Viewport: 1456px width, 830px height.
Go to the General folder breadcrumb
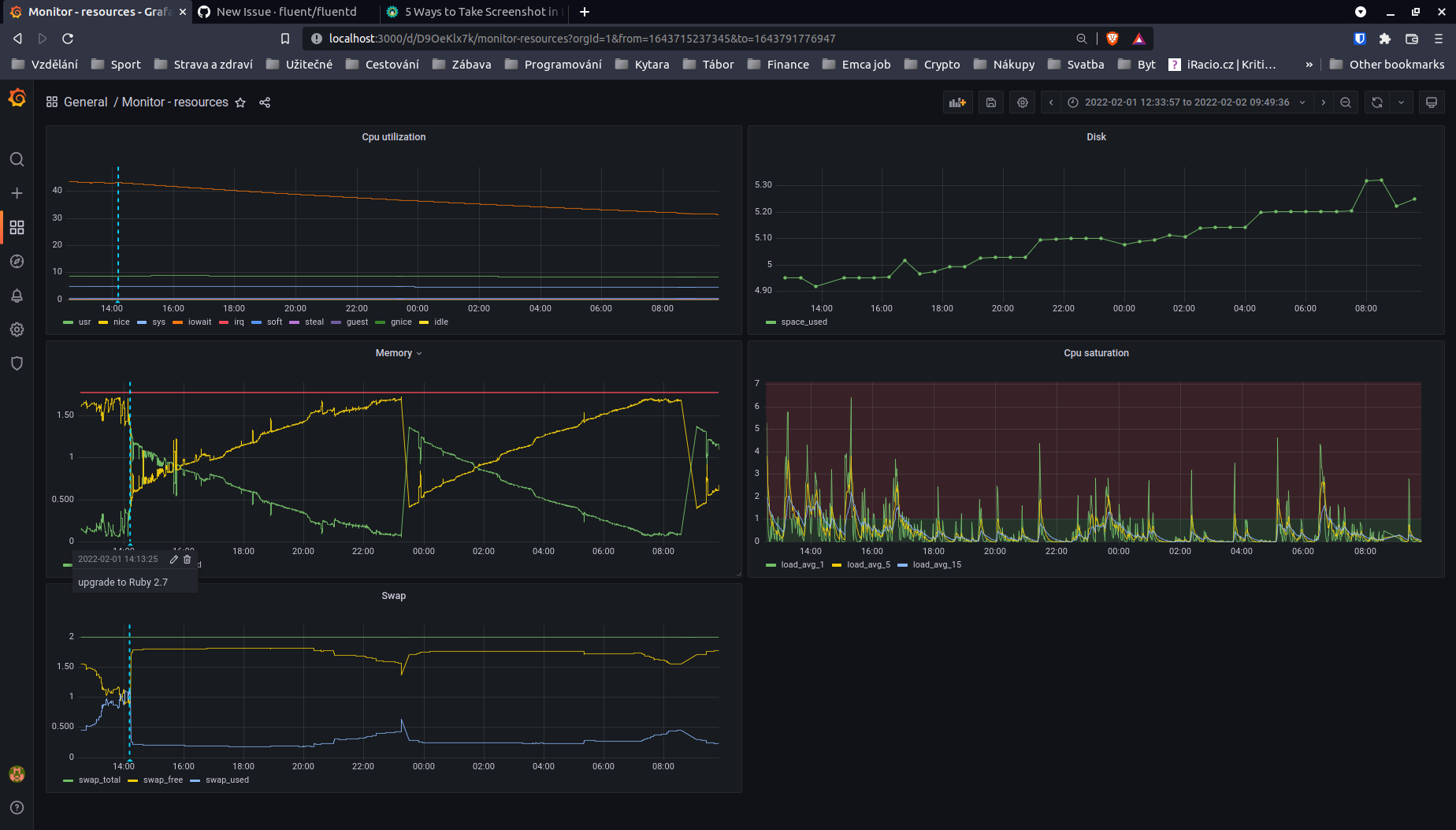85,102
